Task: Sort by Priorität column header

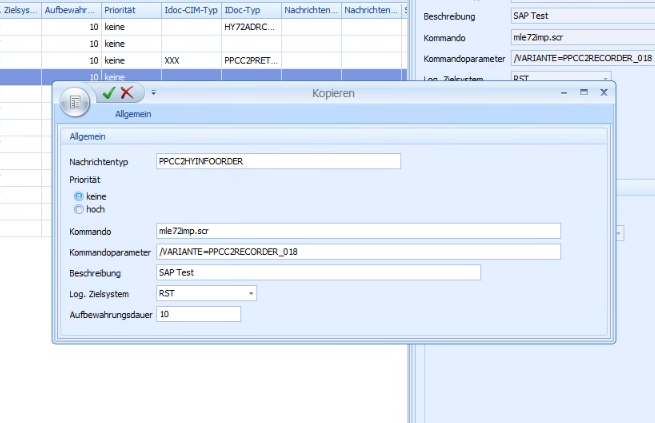Action: [x=131, y=10]
